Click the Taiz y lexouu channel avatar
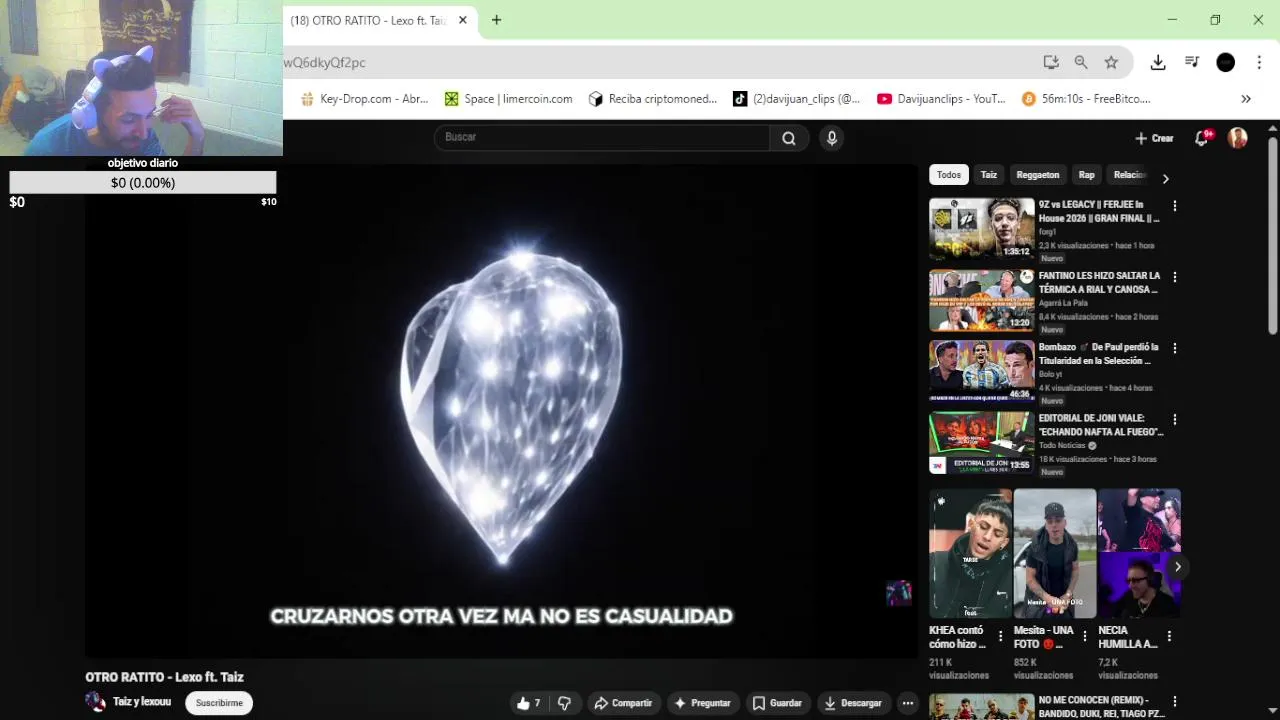1280x720 pixels. point(95,702)
